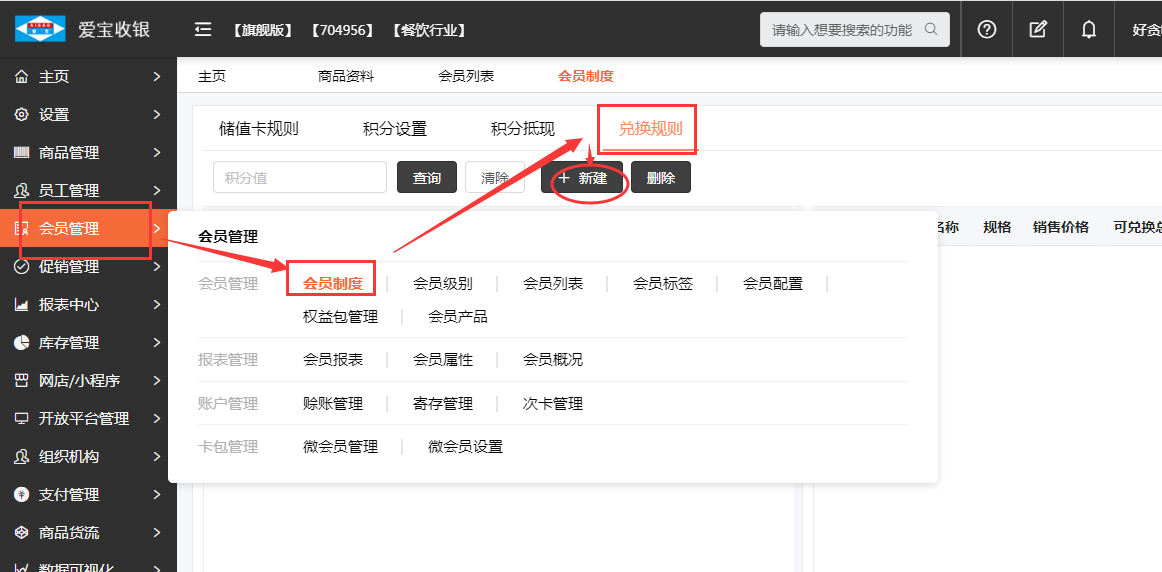The width and height of the screenshot is (1162, 572).
Task: Click the top function search box
Action: [842, 30]
